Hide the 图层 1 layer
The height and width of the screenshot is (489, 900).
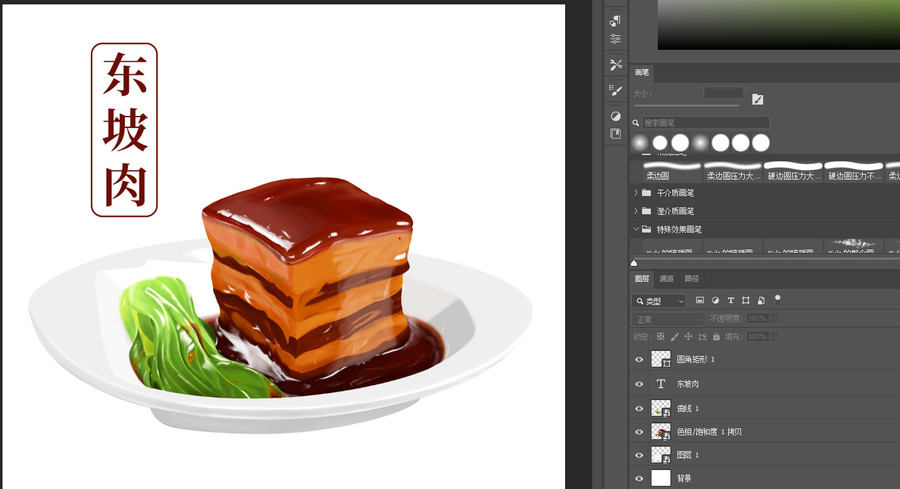[639, 455]
